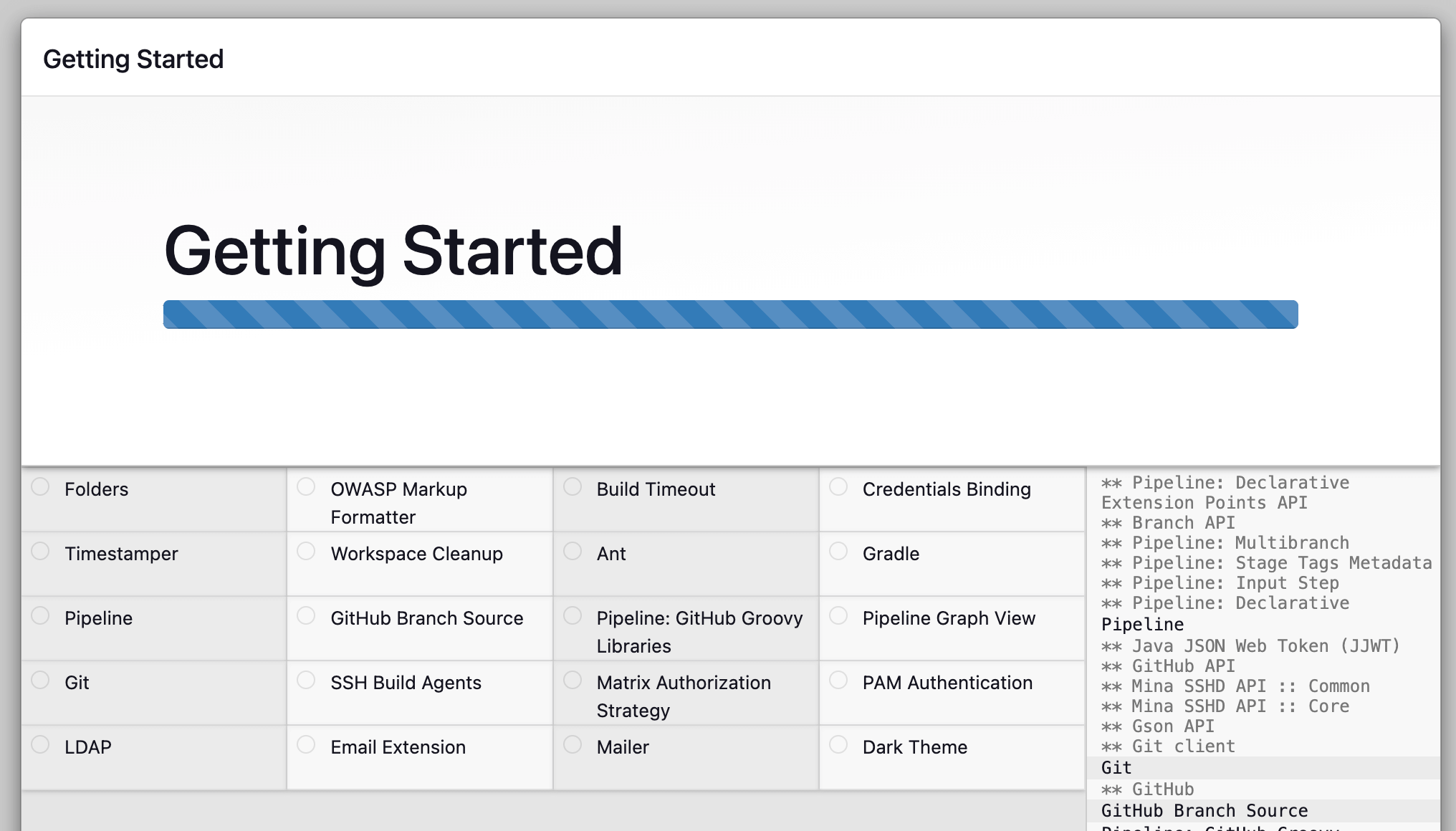Select the OWASP Markup Formatter label
The image size is (1456, 831).
coord(399,503)
